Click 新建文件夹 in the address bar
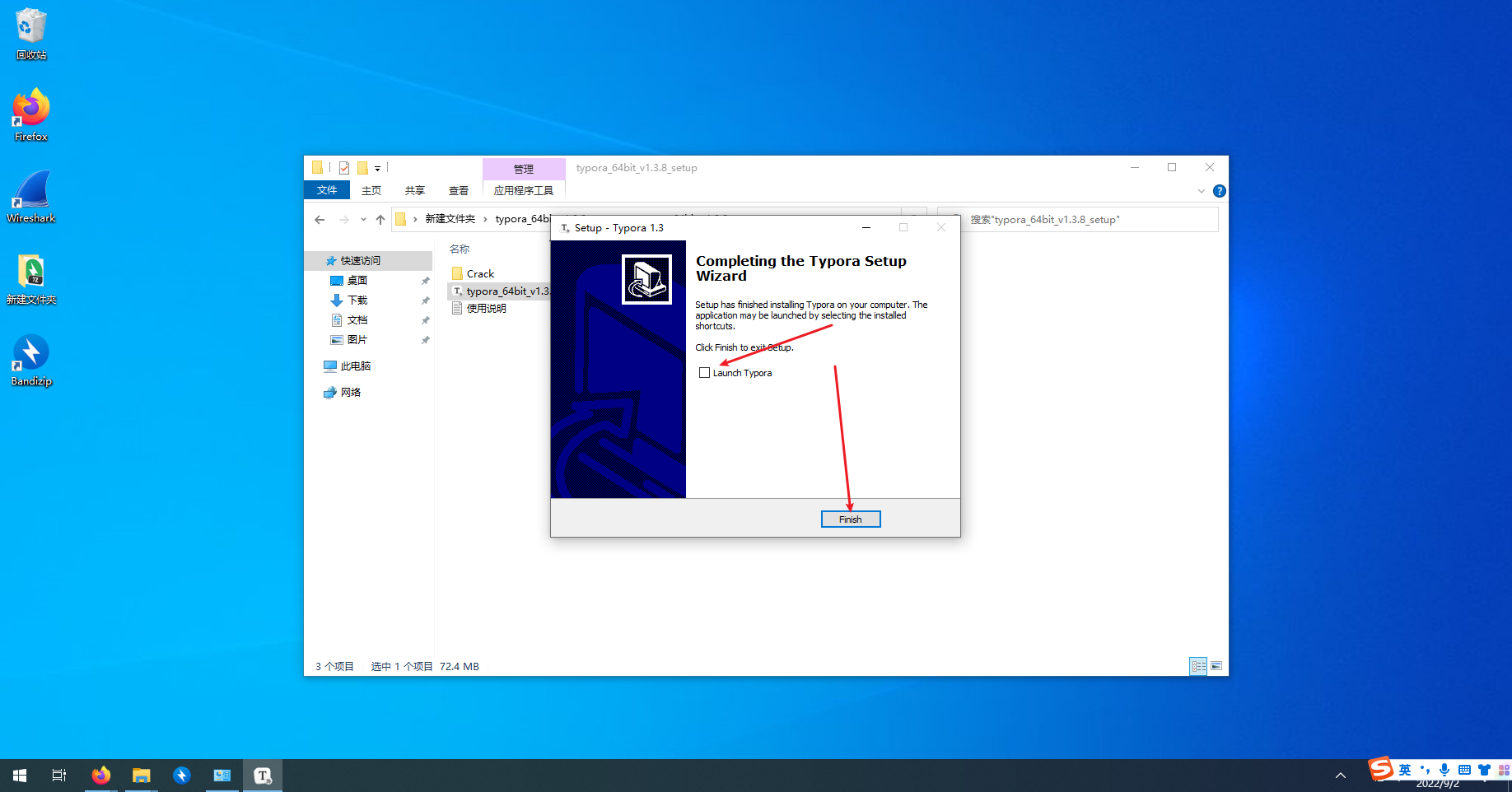 click(x=450, y=219)
